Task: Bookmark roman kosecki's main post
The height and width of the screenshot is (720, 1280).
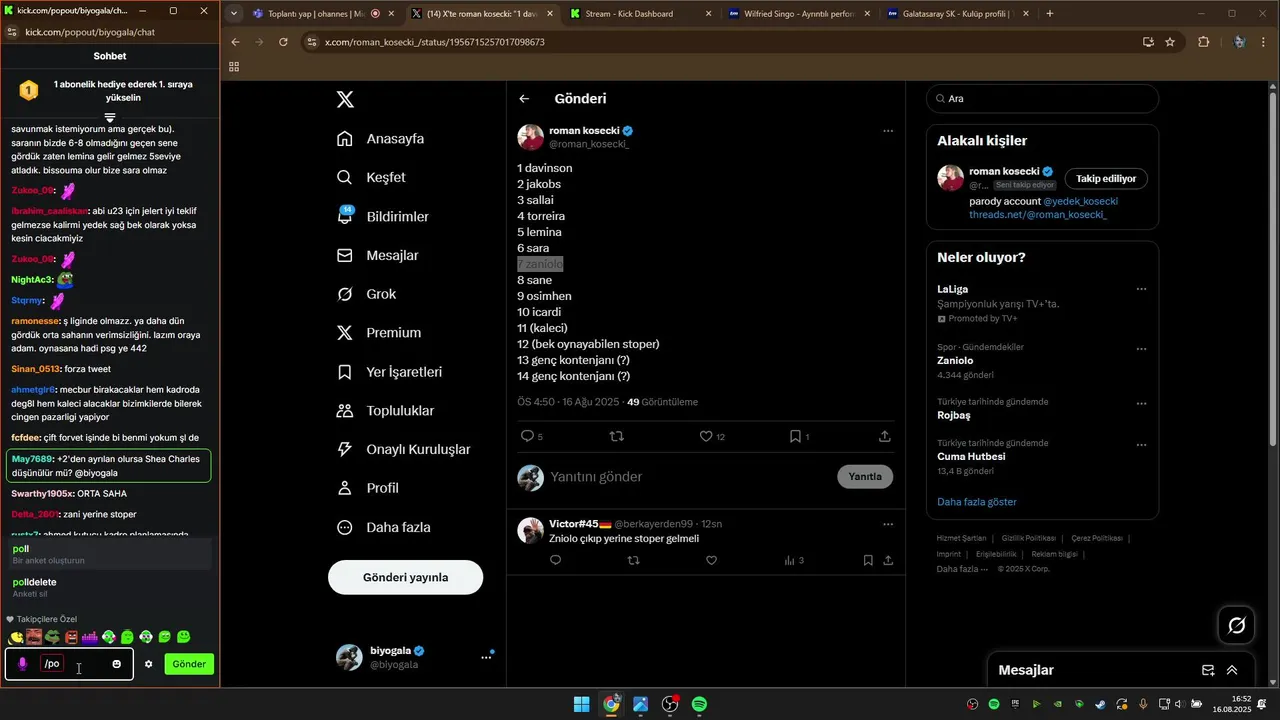Action: pyautogui.click(x=795, y=436)
